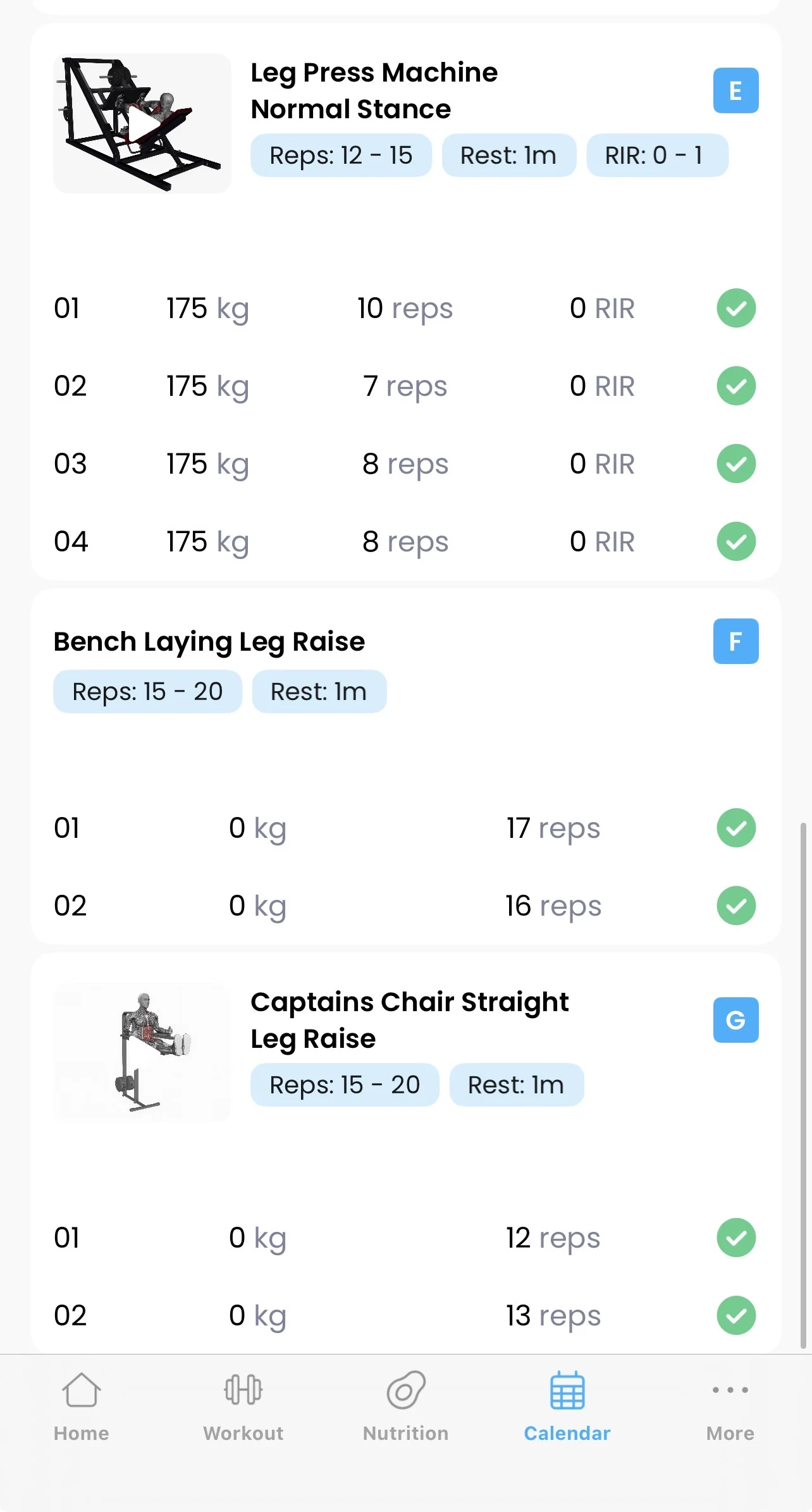The height and width of the screenshot is (1512, 812).
Task: Tap the blue F exercise badge
Action: coord(735,641)
